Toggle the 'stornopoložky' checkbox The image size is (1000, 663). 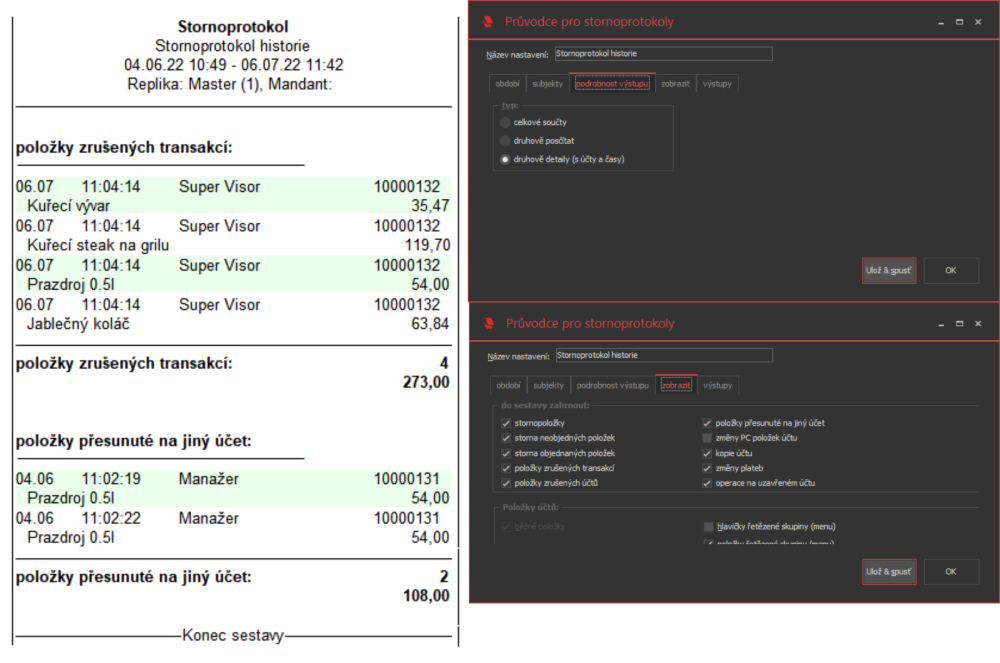[x=506, y=423]
